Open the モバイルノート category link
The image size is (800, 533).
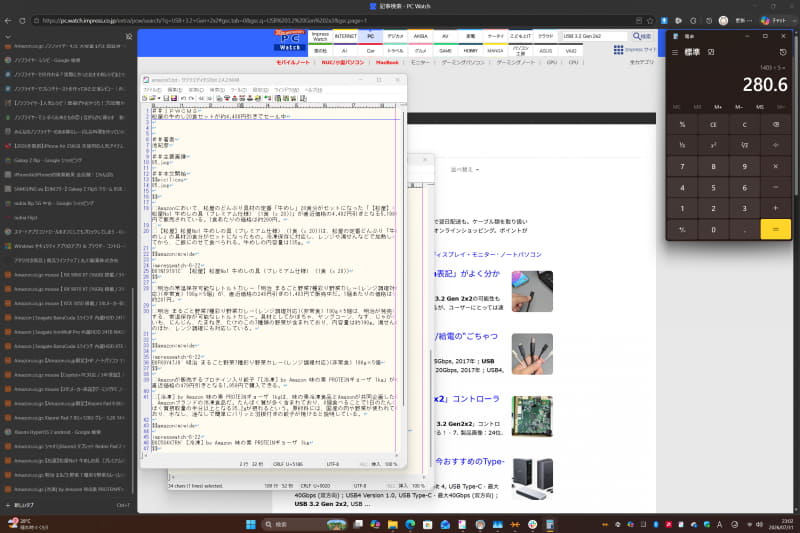(x=293, y=62)
